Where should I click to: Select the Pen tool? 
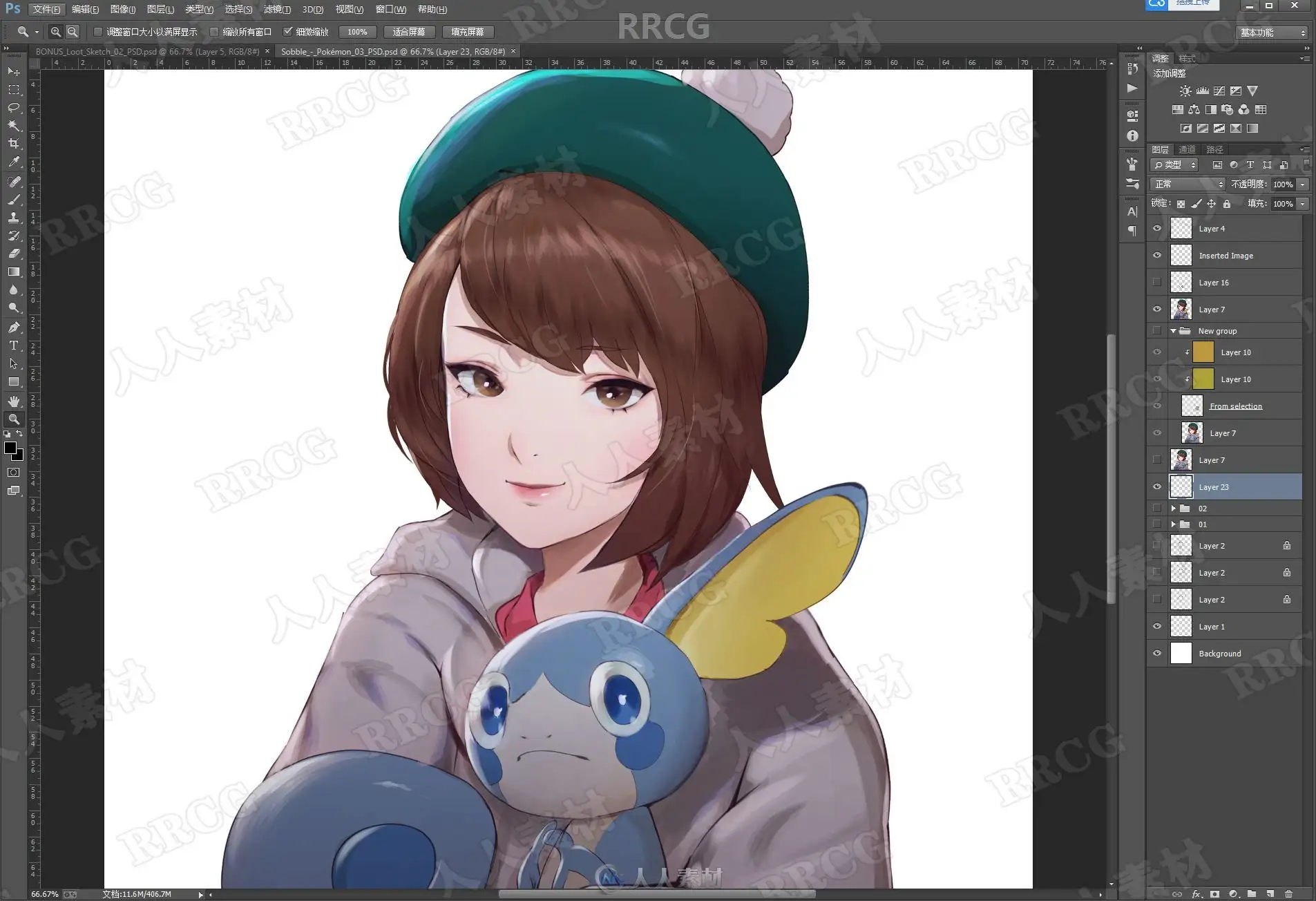[x=14, y=327]
